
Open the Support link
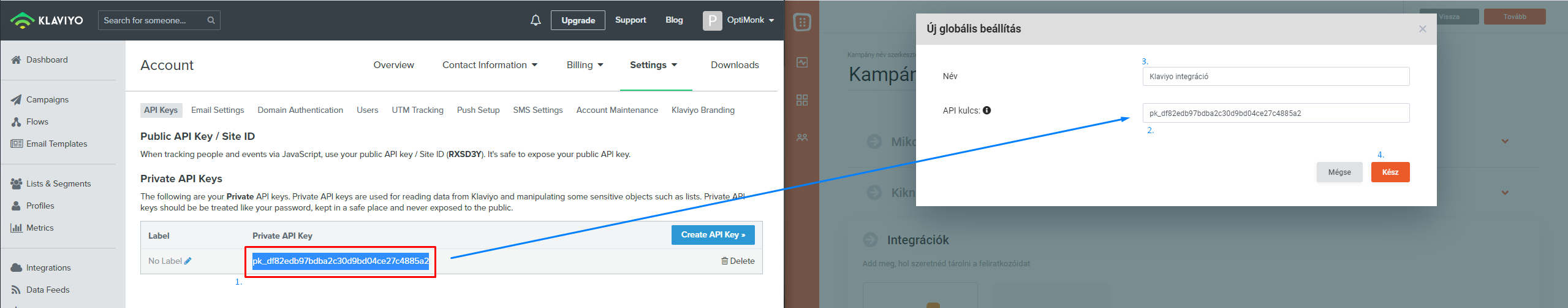click(631, 20)
